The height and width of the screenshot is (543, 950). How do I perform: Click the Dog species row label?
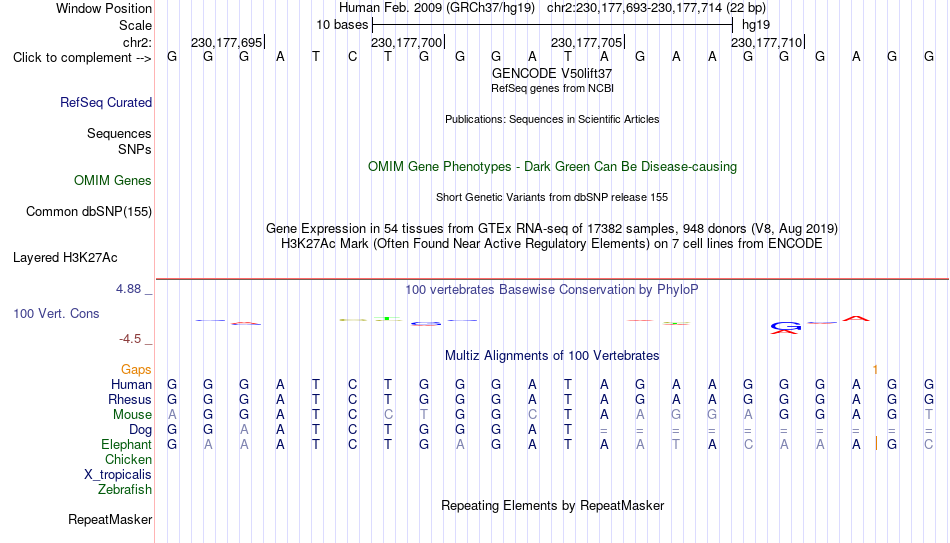click(141, 430)
